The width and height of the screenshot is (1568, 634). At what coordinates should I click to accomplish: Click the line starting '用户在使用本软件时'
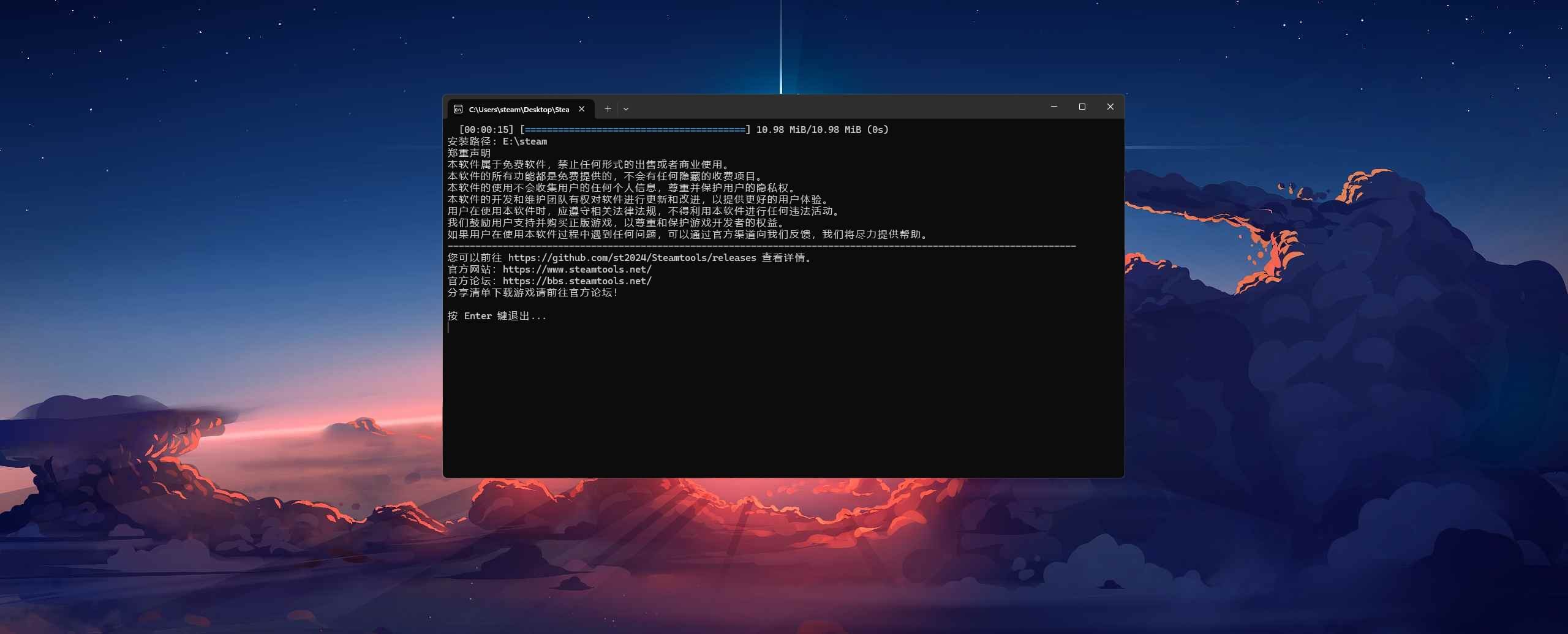[x=645, y=211]
